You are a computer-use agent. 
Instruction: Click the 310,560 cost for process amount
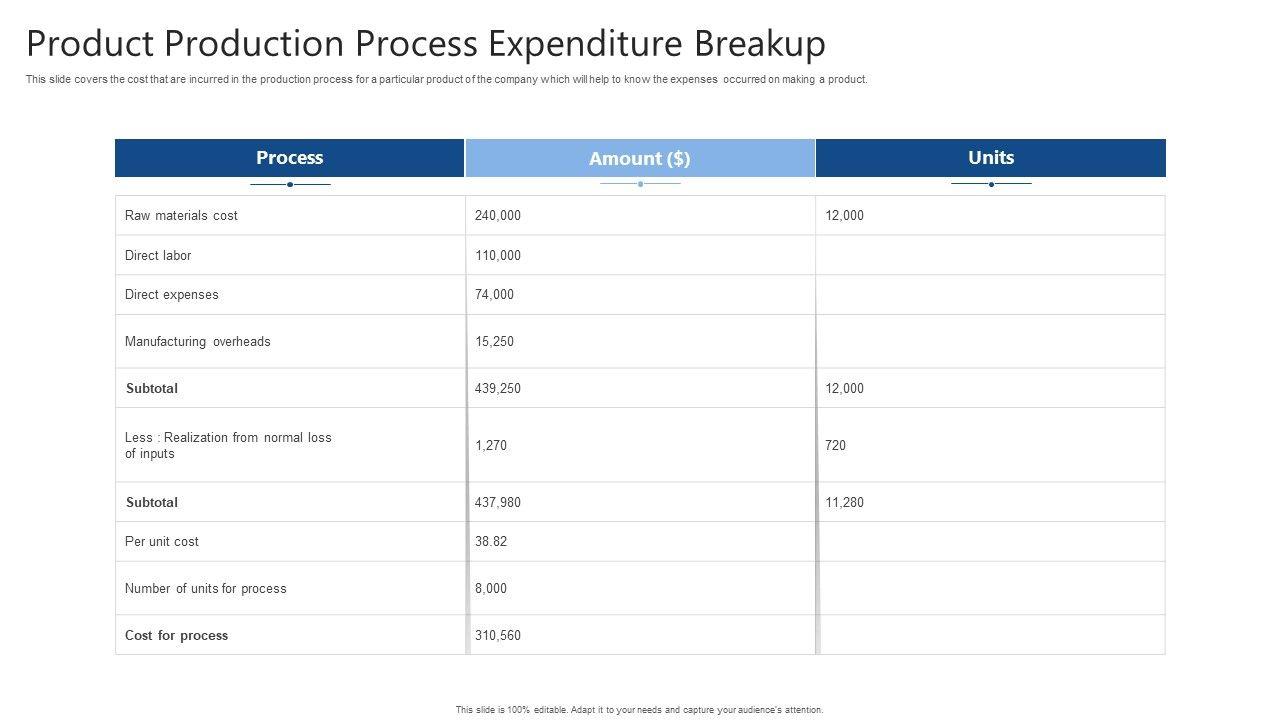(x=498, y=636)
